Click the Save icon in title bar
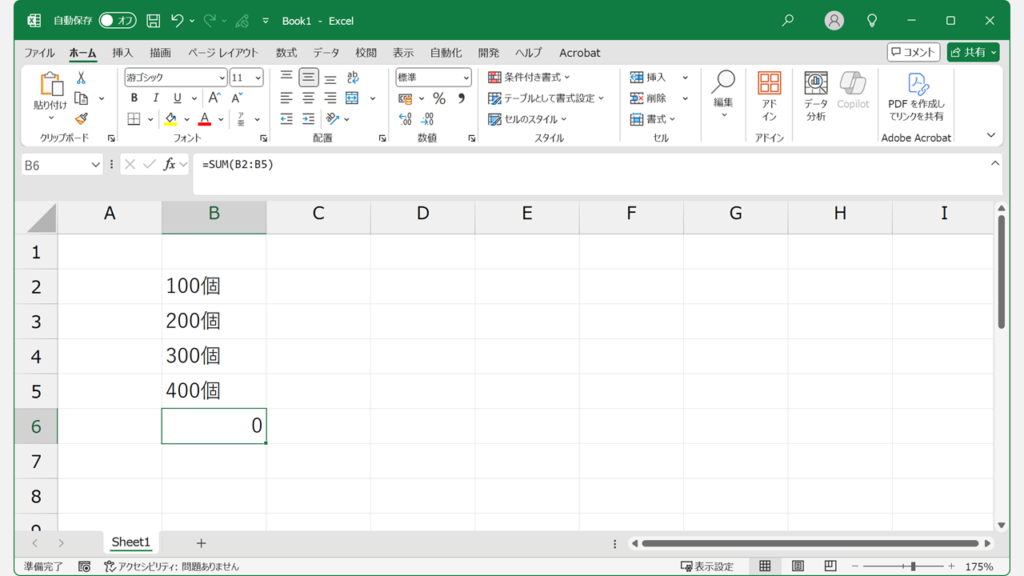The width and height of the screenshot is (1024, 576). click(153, 21)
